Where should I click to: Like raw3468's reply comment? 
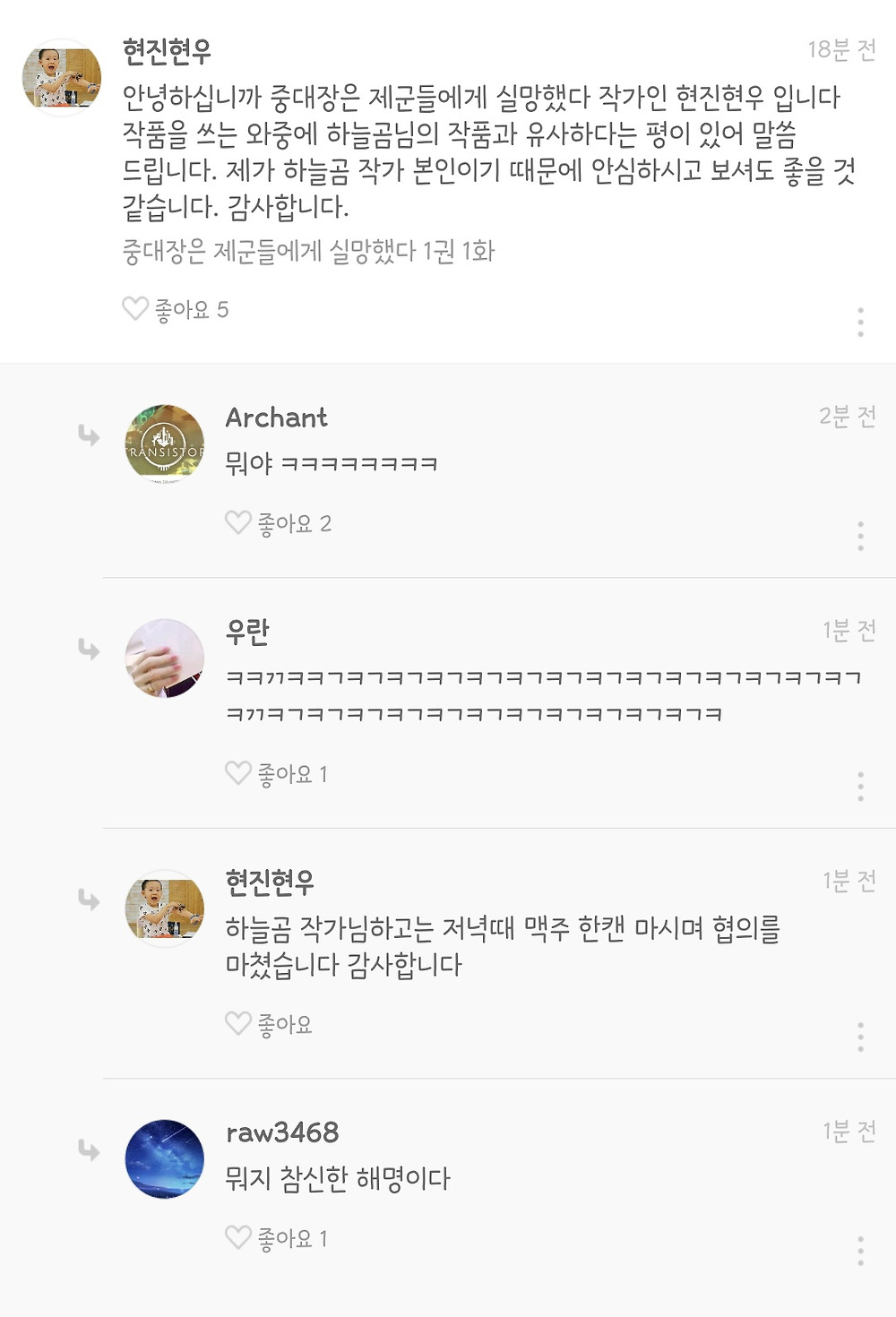(238, 1238)
